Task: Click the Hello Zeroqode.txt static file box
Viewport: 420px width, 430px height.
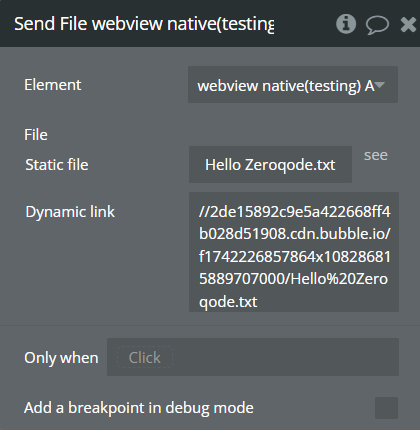Action: [x=270, y=164]
